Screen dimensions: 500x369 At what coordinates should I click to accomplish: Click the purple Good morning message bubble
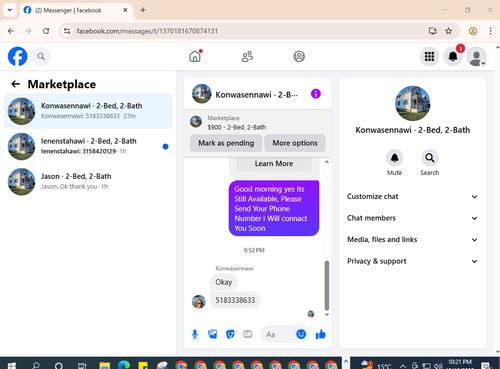pyautogui.click(x=274, y=208)
